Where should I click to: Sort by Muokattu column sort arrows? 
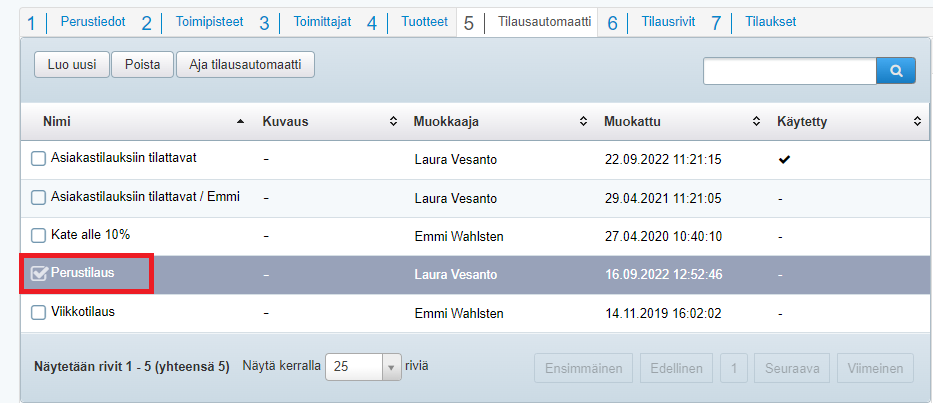tap(756, 121)
